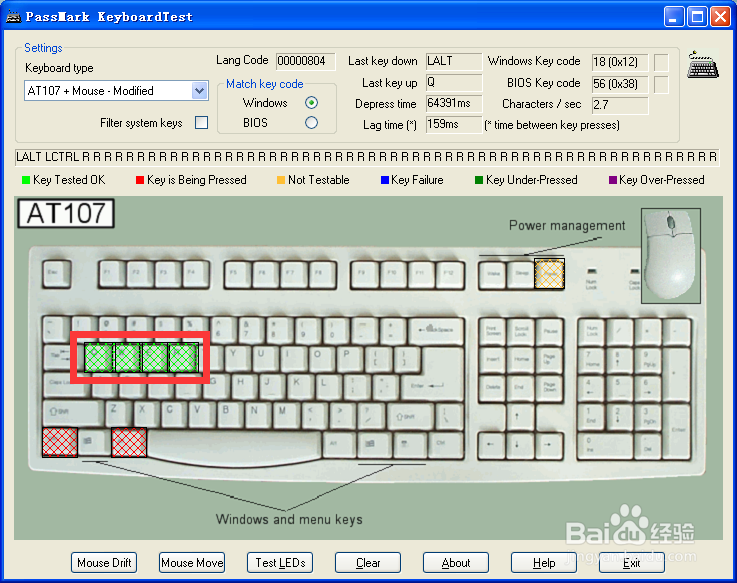
Task: Clear the tested keys with Clear
Action: pos(368,563)
